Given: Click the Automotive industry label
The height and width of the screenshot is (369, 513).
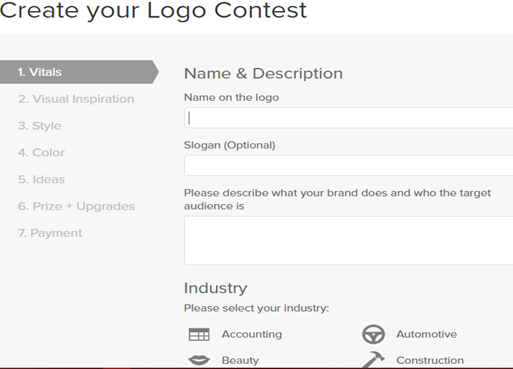Looking at the screenshot, I should coord(426,334).
